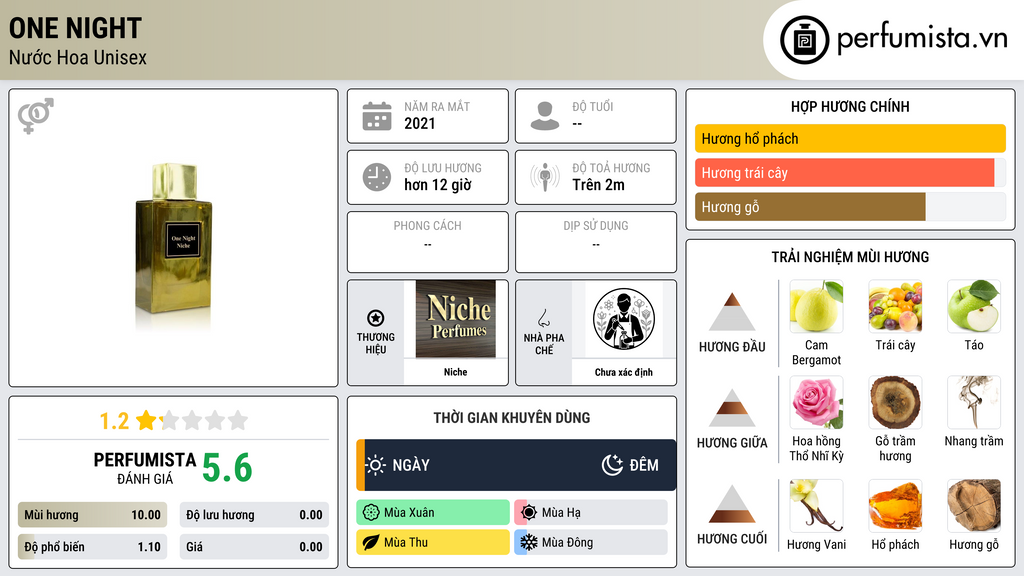Click the Hương hổ phách accord bar

pyautogui.click(x=850, y=138)
